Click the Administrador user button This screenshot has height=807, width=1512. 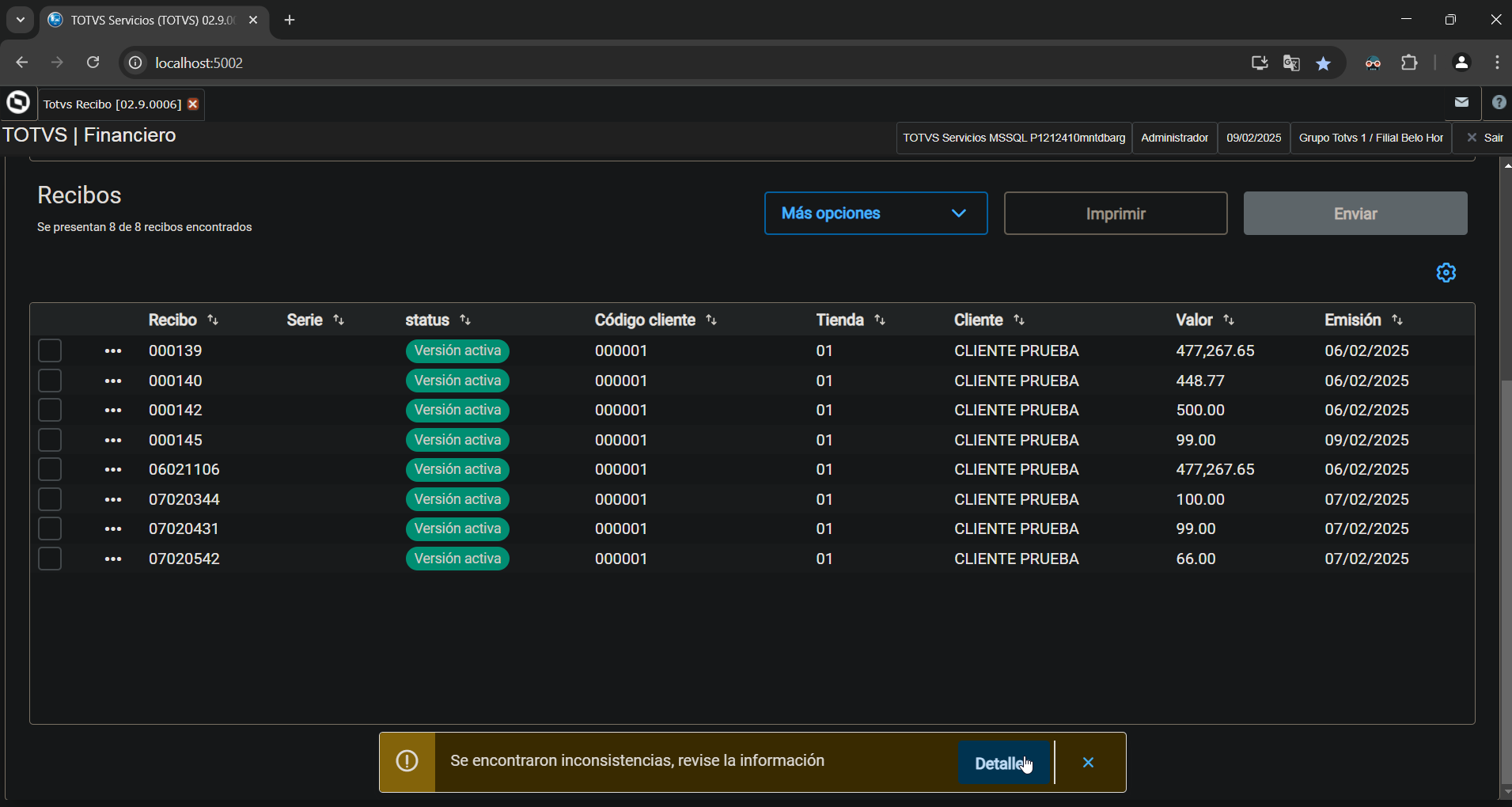point(1174,138)
